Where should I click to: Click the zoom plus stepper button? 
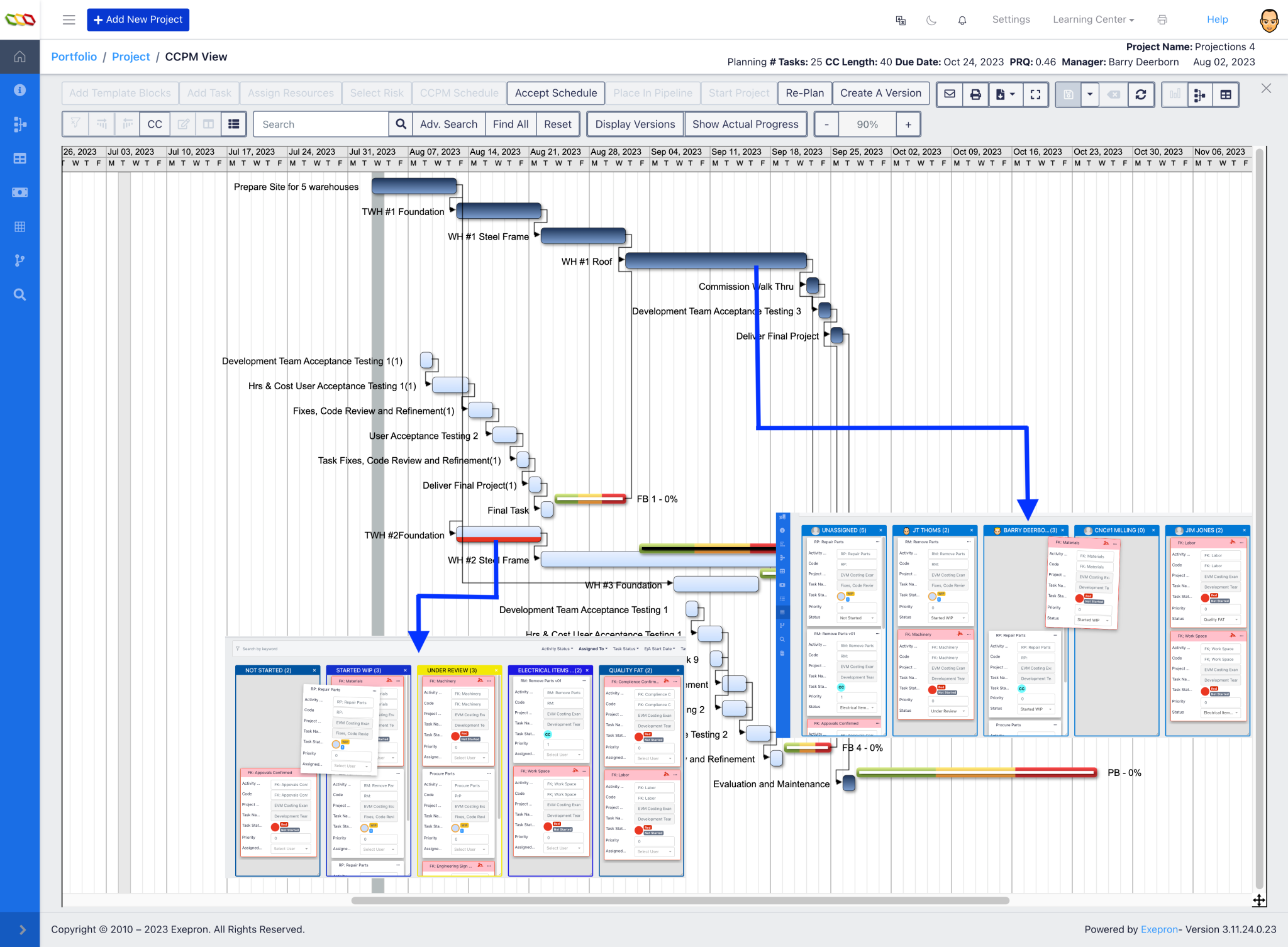(908, 125)
